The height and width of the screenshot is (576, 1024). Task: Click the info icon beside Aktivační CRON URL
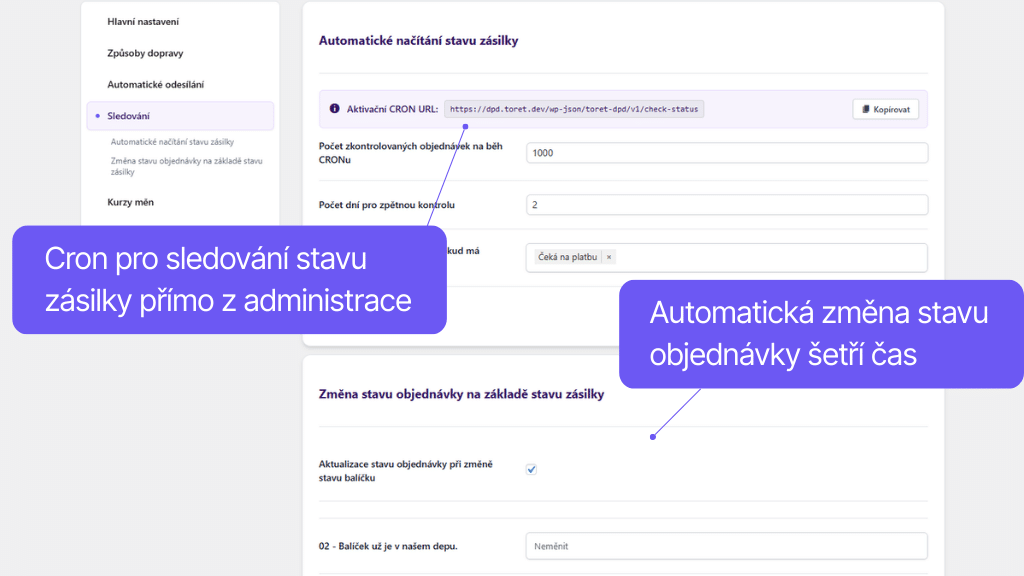coord(334,108)
